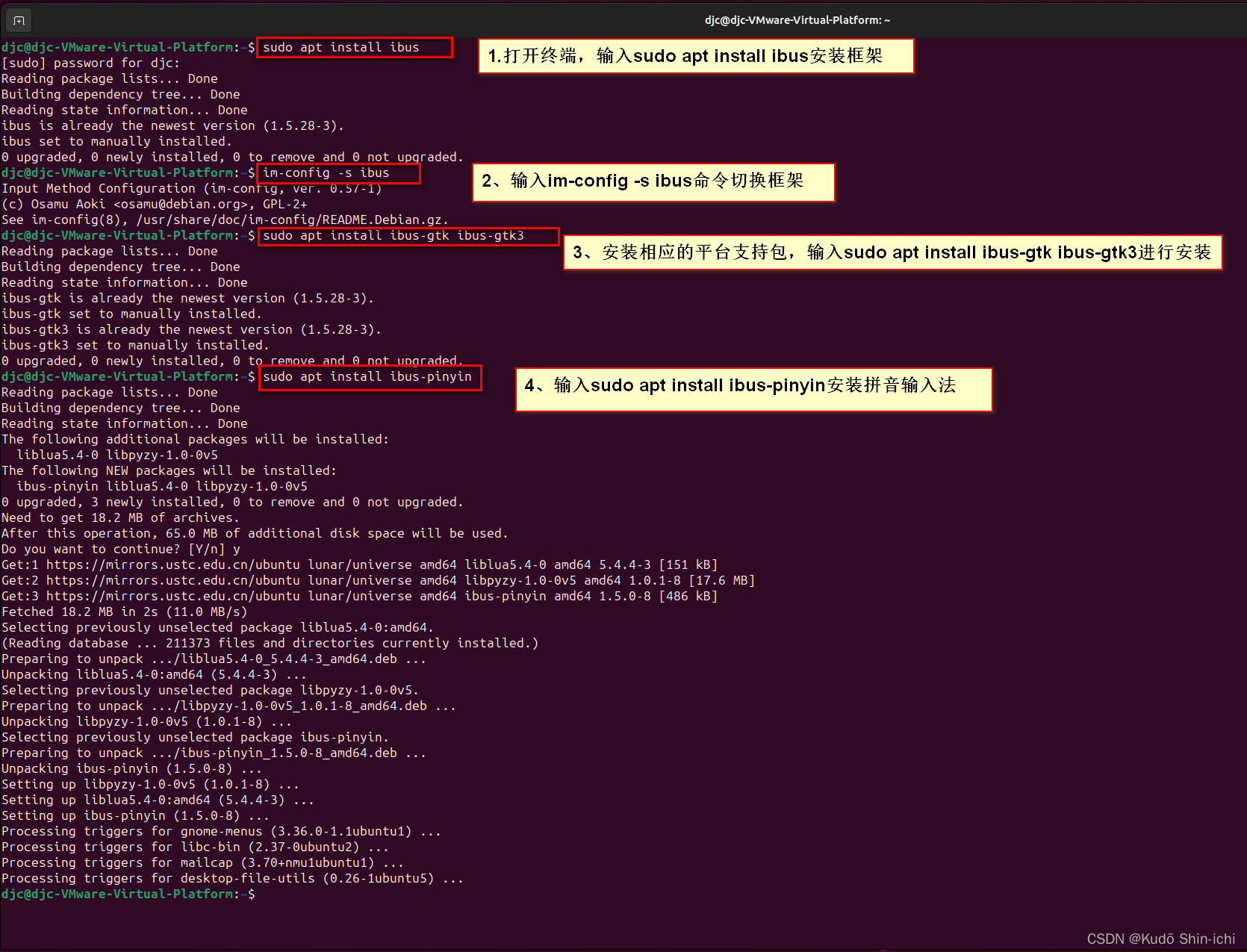This screenshot has height=952, width=1247.
Task: Click the Osamu Aoki copyright line
Action: (155, 204)
